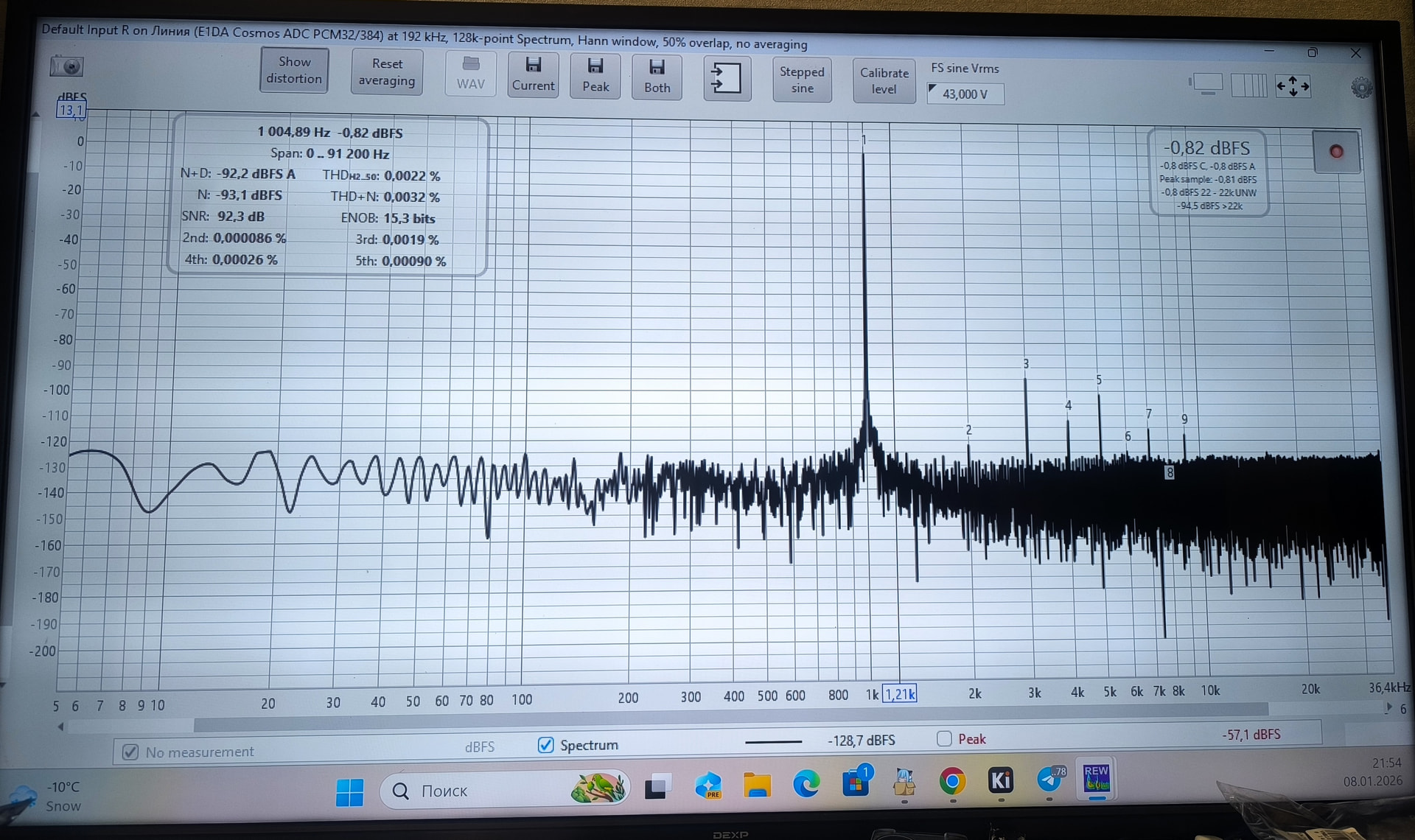Enable the Peak trace checkbox
The width and height of the screenshot is (1415, 840).
[944, 739]
